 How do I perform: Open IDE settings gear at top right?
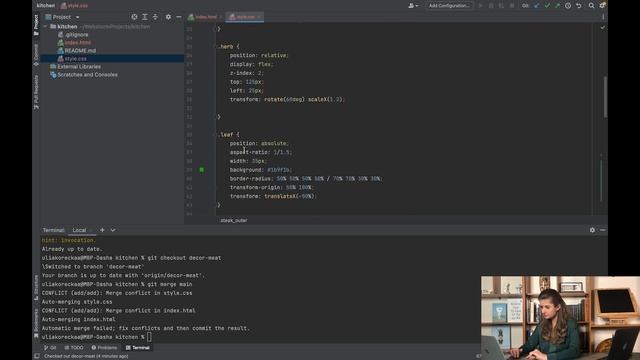[602, 6]
